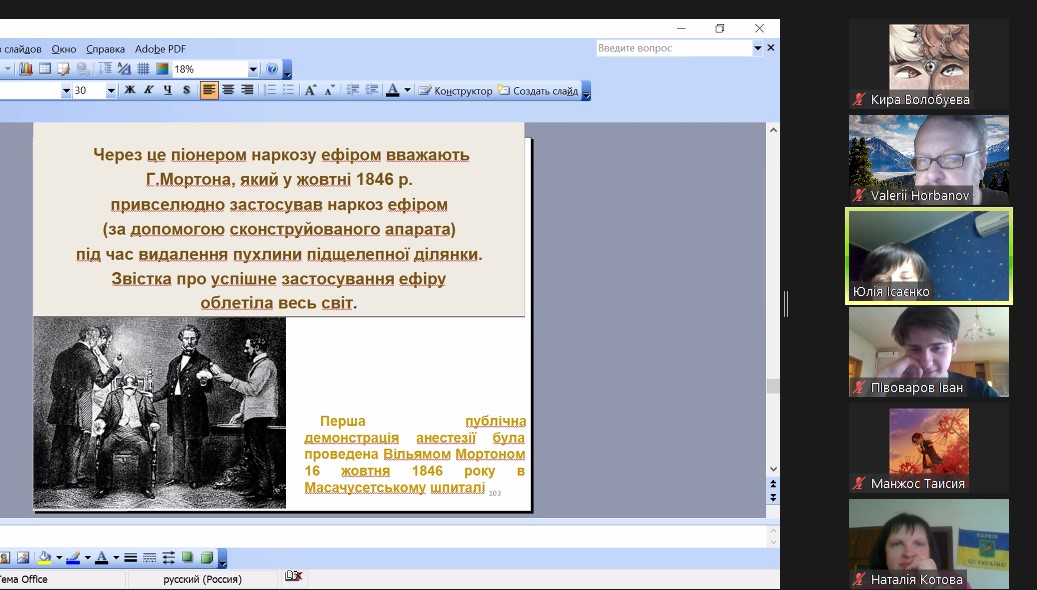Open fill color dropdown arrow
This screenshot has width=1037, height=590.
(59, 558)
